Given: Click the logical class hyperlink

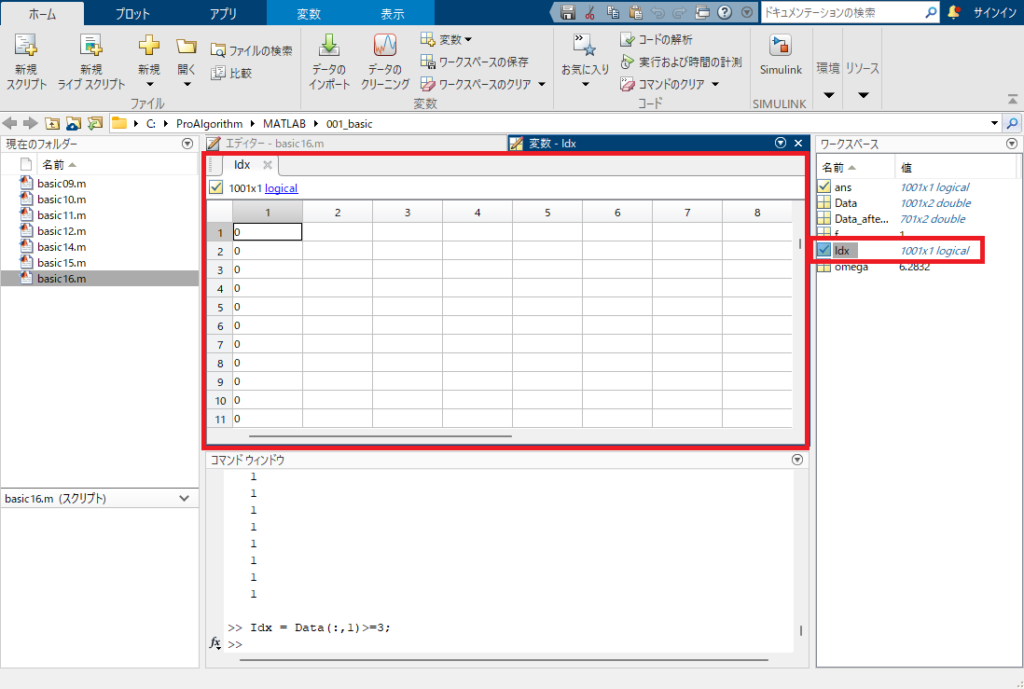Looking at the screenshot, I should (x=281, y=188).
